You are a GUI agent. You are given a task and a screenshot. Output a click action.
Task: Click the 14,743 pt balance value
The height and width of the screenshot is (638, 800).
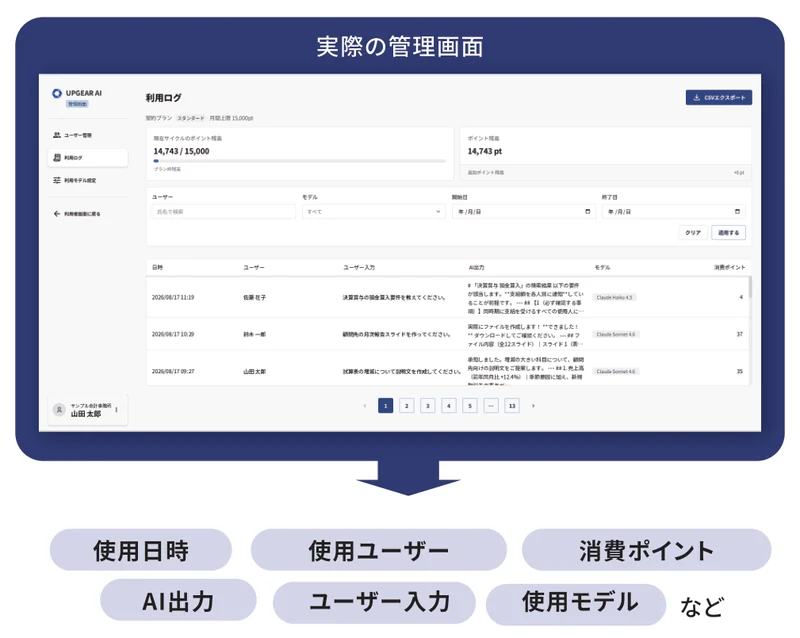pyautogui.click(x=485, y=151)
